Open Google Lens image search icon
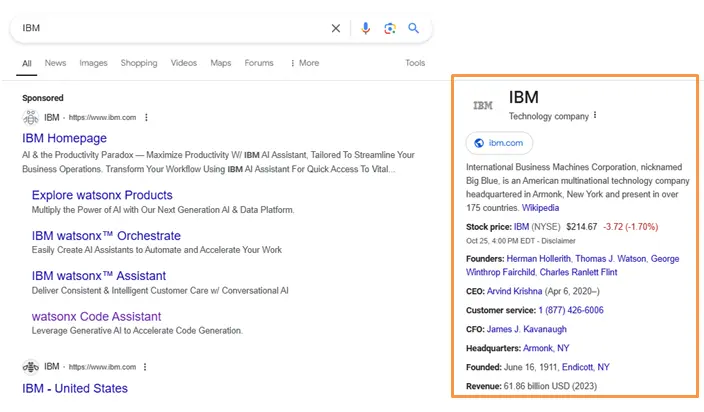Viewport: 704px width, 412px height. click(390, 28)
